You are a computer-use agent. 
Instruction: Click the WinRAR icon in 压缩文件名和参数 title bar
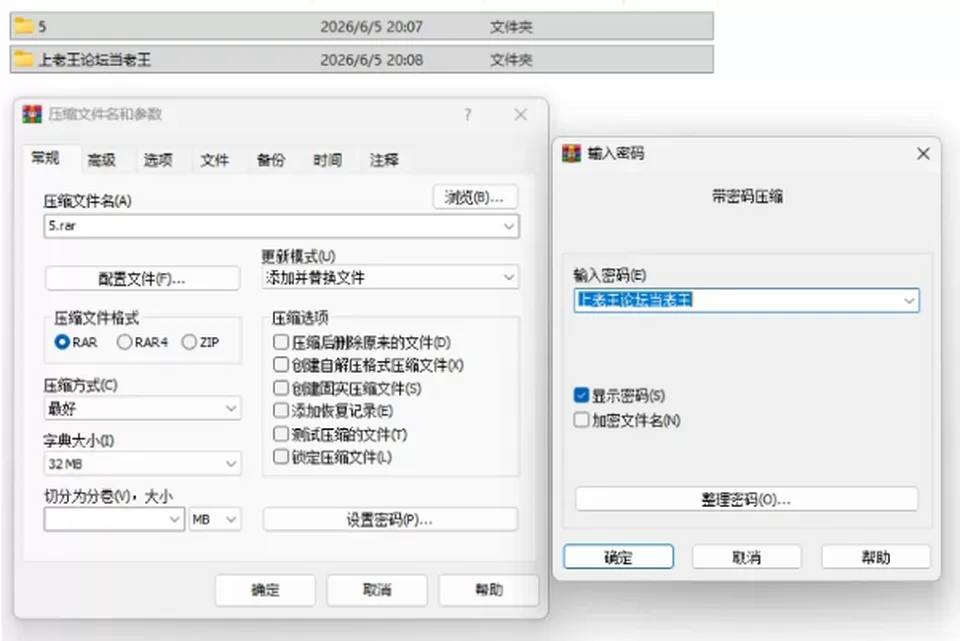[32, 114]
